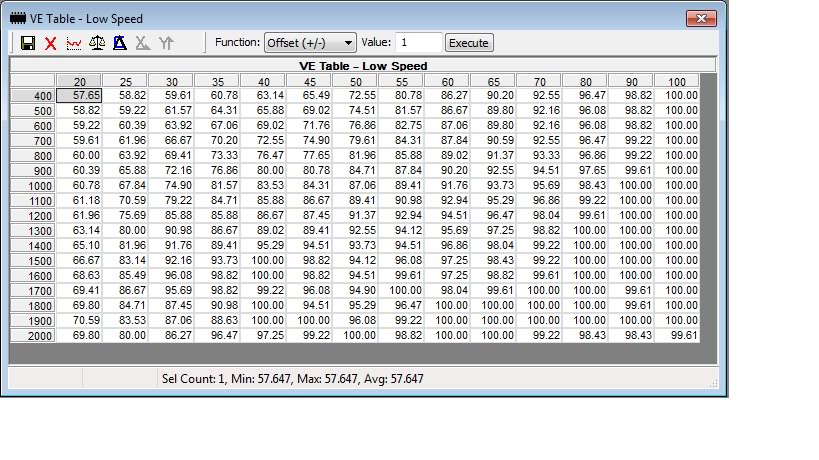819x460 pixels.
Task: Select column header 60
Action: coord(447,81)
